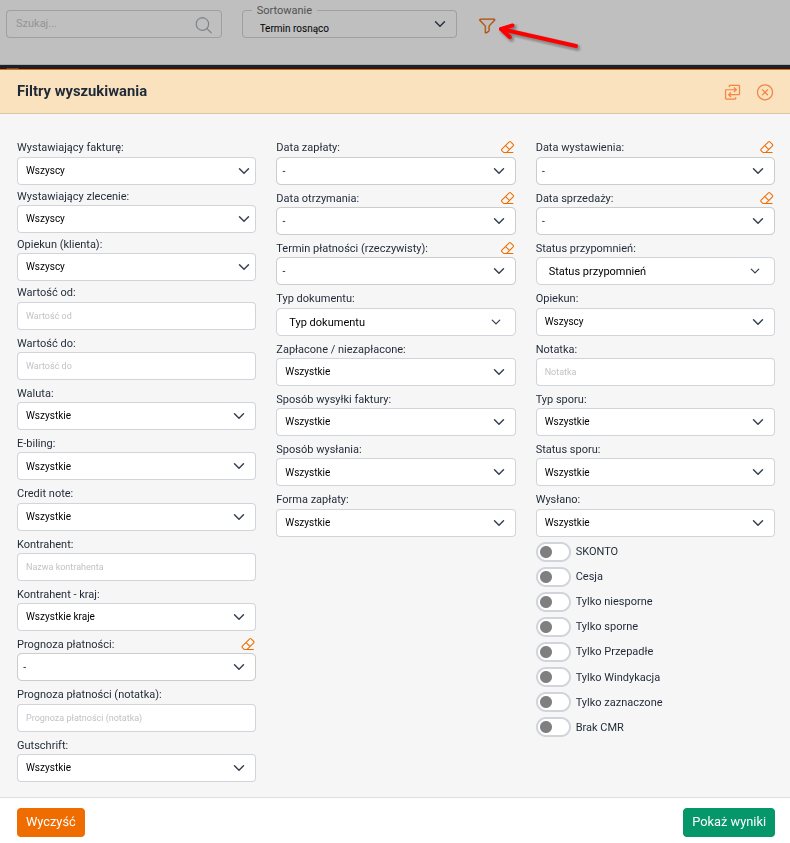Open the Sortowanie dropdown
This screenshot has width=790, height=843.
349,25
